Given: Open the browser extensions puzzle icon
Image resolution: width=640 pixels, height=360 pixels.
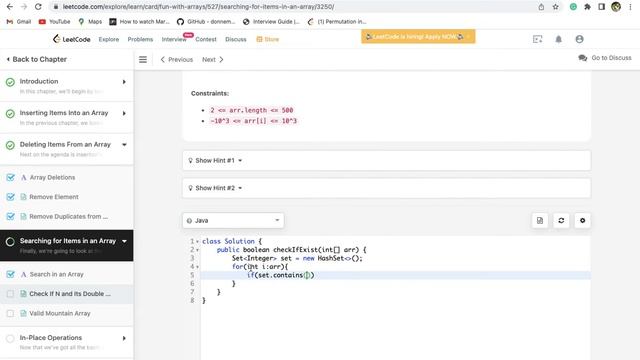Looking at the screenshot, I should [587, 7].
